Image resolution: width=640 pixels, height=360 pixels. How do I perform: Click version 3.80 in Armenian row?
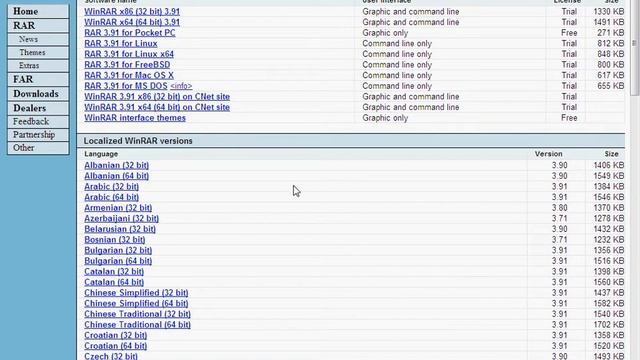click(x=560, y=208)
